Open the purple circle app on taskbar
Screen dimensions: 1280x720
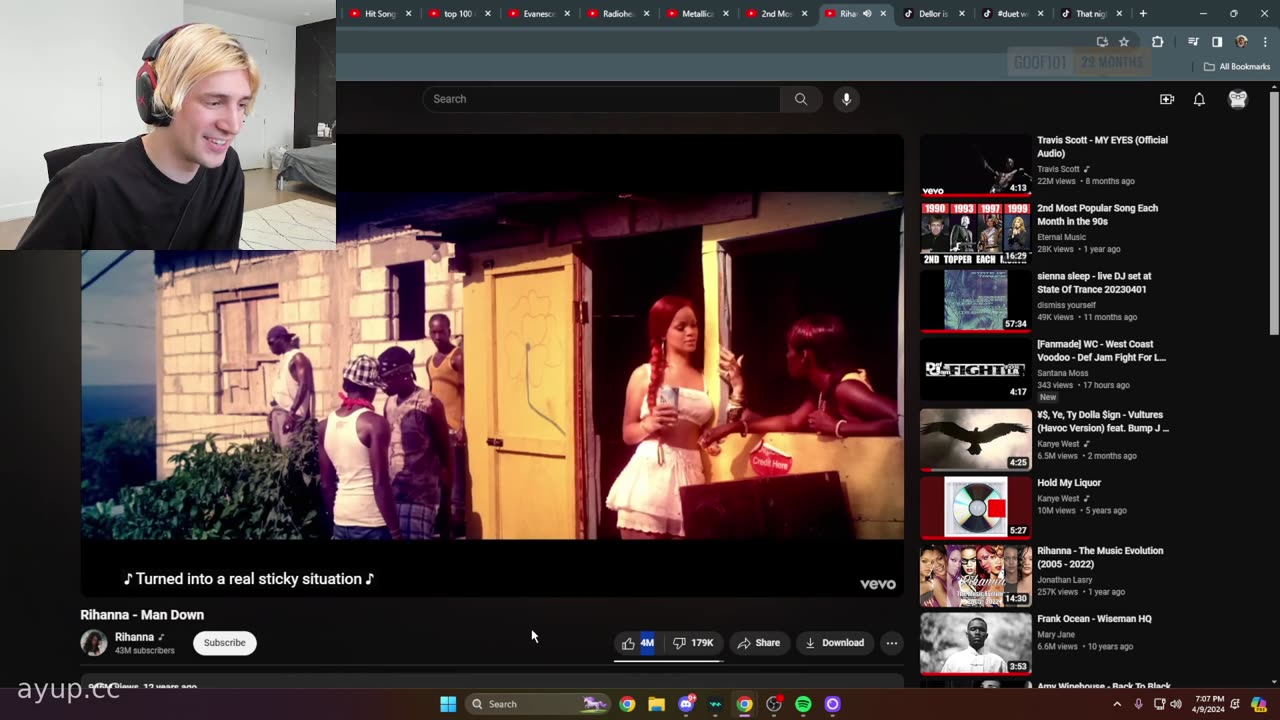pyautogui.click(x=832, y=704)
